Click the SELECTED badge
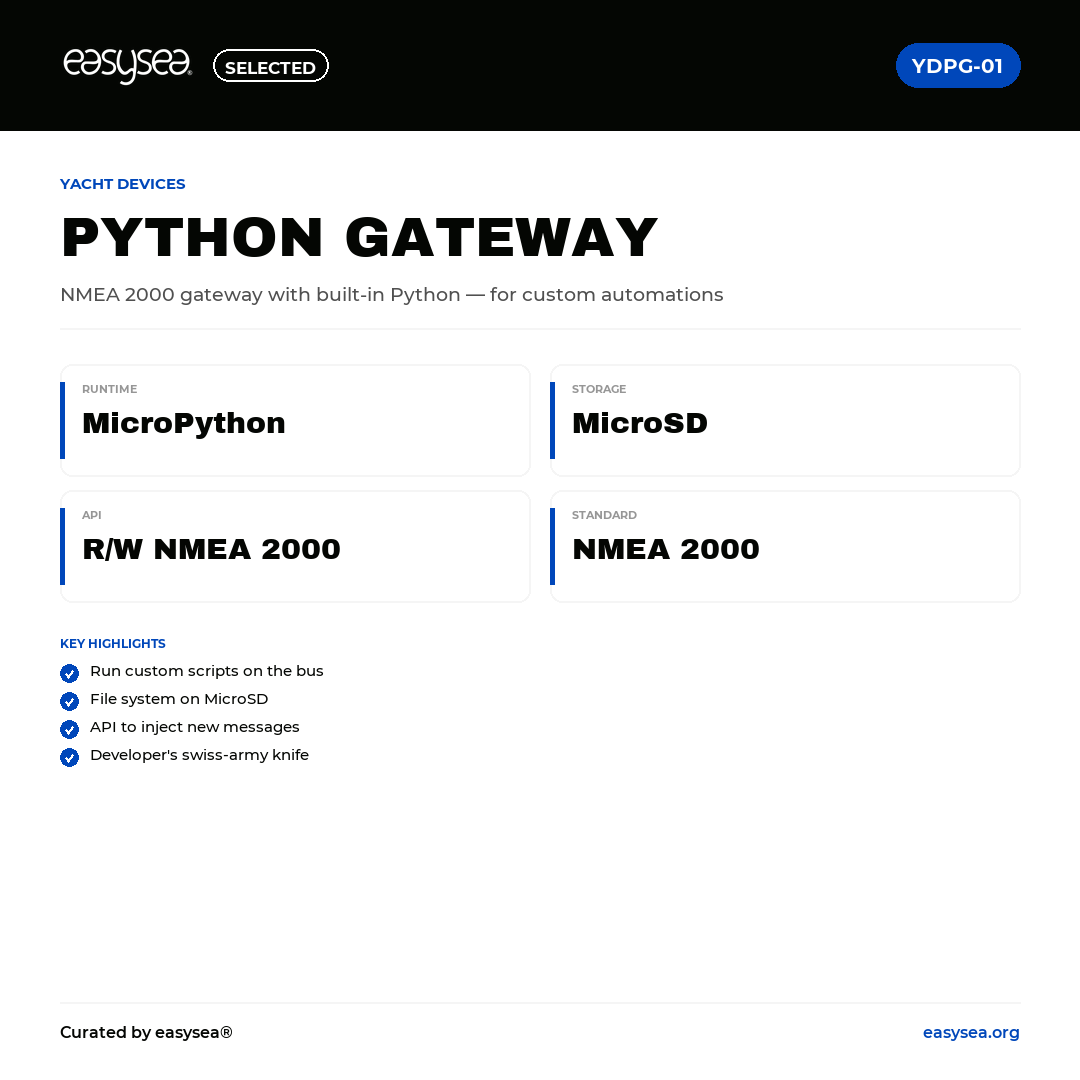1080x1080 pixels. pos(271,66)
